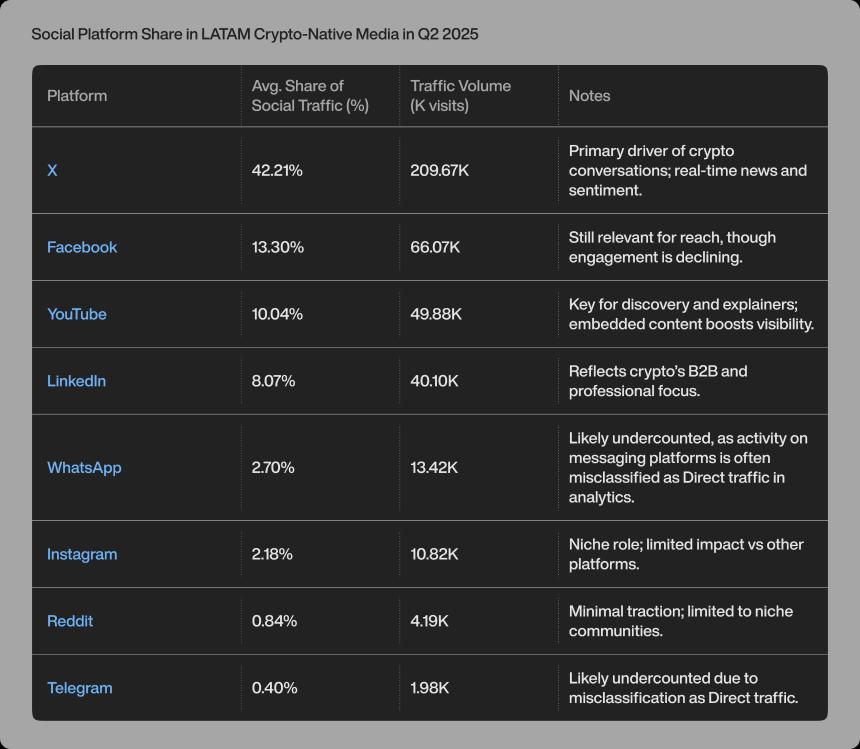This screenshot has height=749, width=860.
Task: Select the 10.82K traffic value
Action: tap(434, 554)
